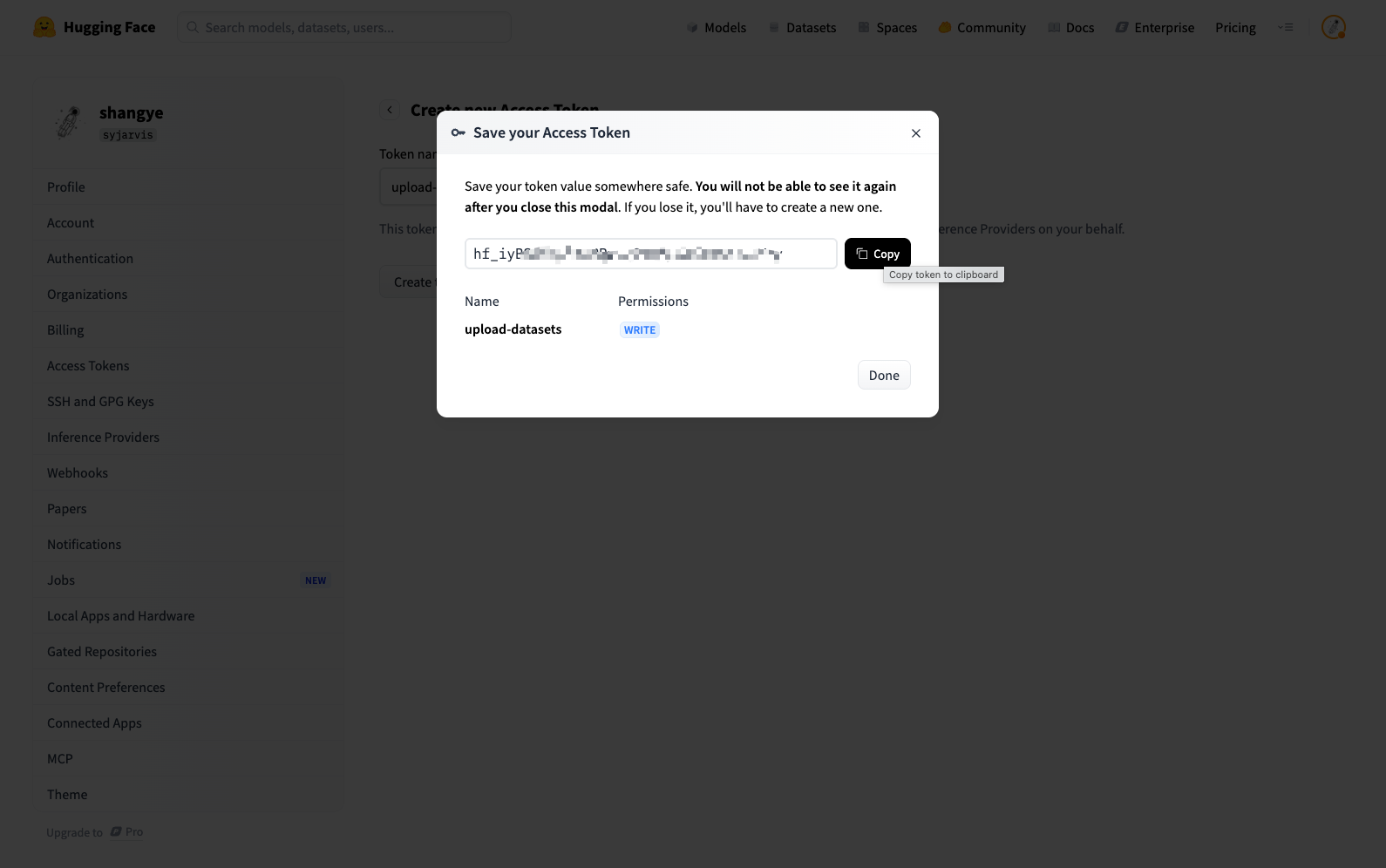Open the Pricing page
The image size is (1386, 868).
click(1235, 28)
